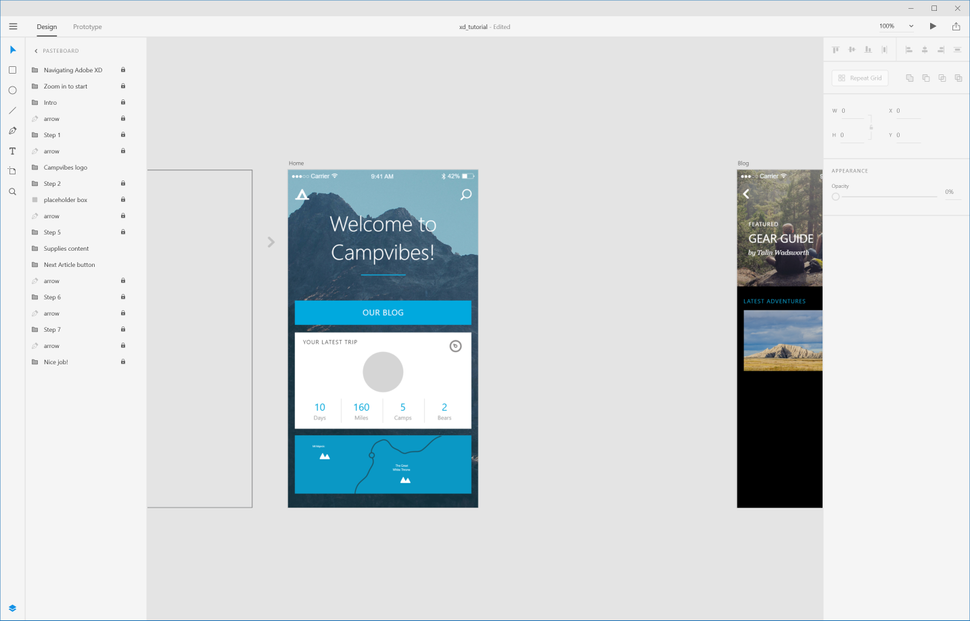
Task: Unlock the Campvibes logo layer
Action: click(x=122, y=167)
